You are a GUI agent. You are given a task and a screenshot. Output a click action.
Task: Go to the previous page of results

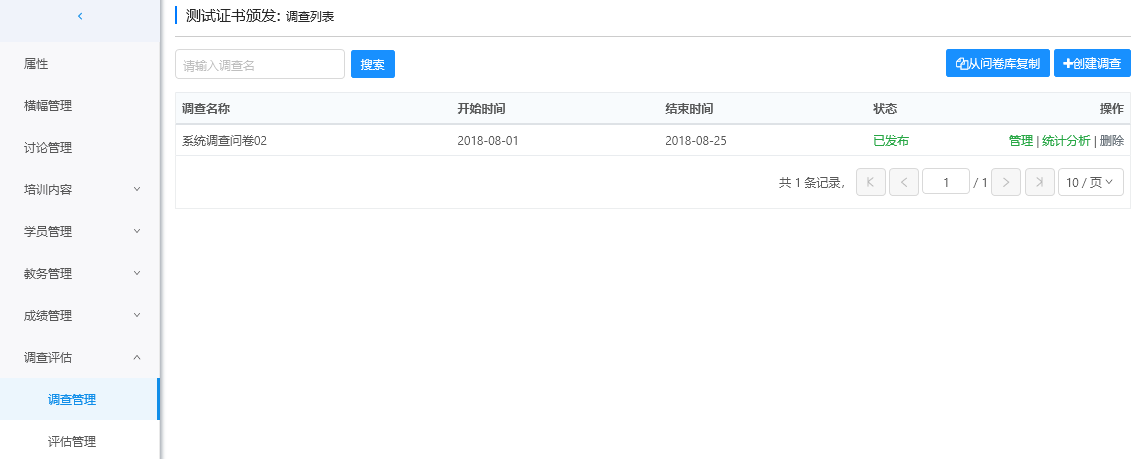point(903,182)
